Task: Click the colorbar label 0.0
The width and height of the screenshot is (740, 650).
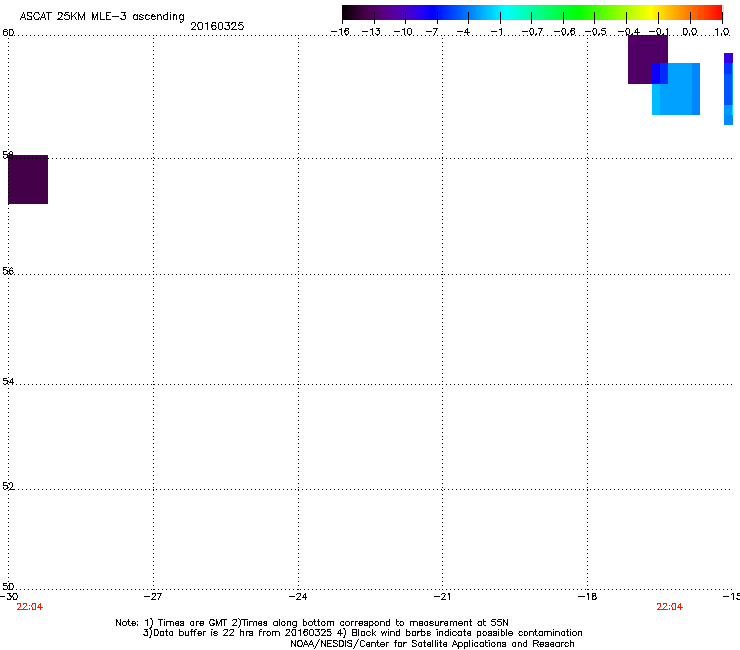Action: (690, 32)
